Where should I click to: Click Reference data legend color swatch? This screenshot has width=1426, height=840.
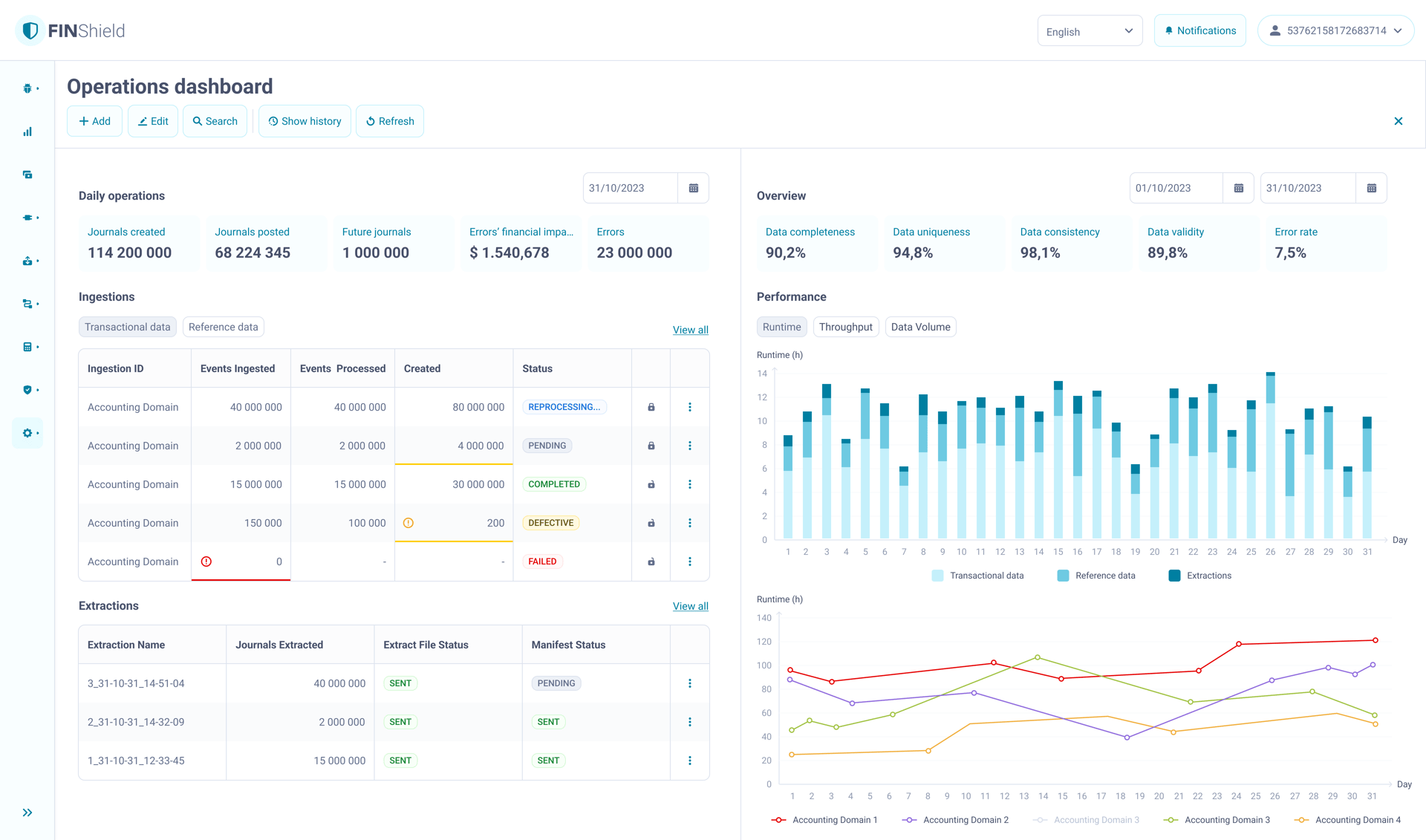tap(1063, 576)
